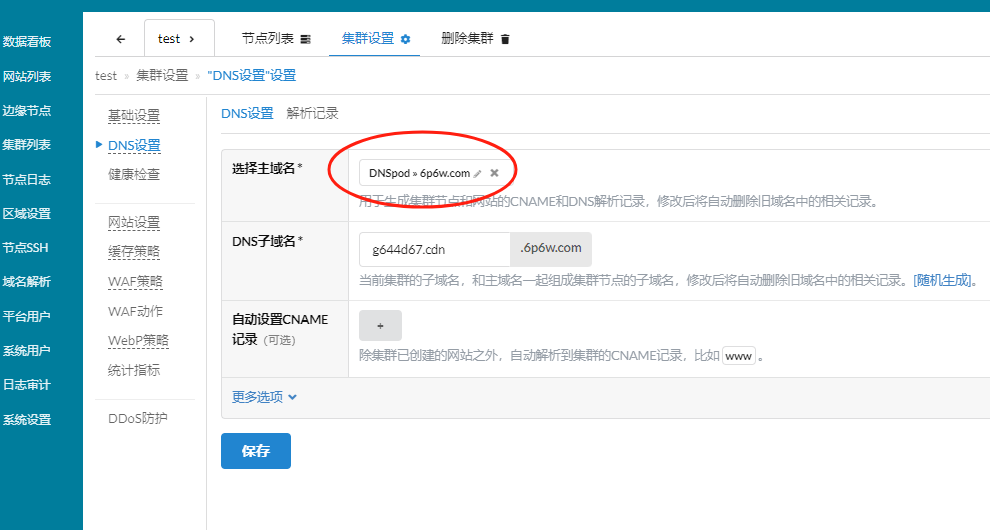The image size is (990, 530).
Task: Expand the test cluster chevron tab
Action: (179, 39)
